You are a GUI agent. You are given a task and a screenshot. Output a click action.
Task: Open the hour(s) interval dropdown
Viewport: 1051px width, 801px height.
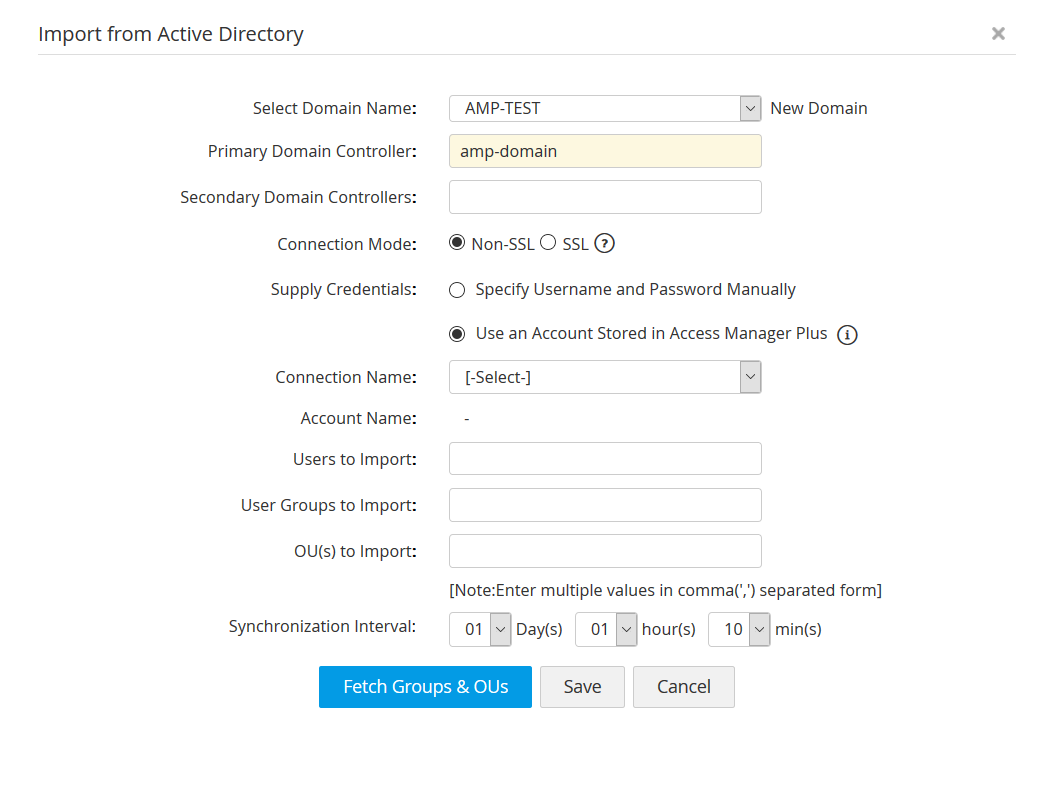606,630
